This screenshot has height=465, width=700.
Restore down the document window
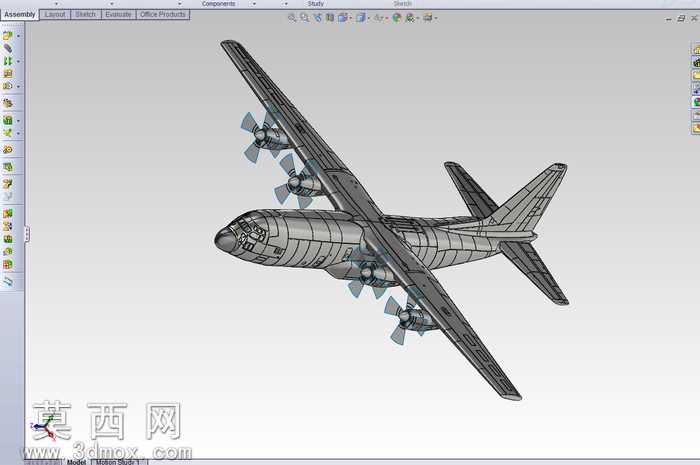point(681,18)
